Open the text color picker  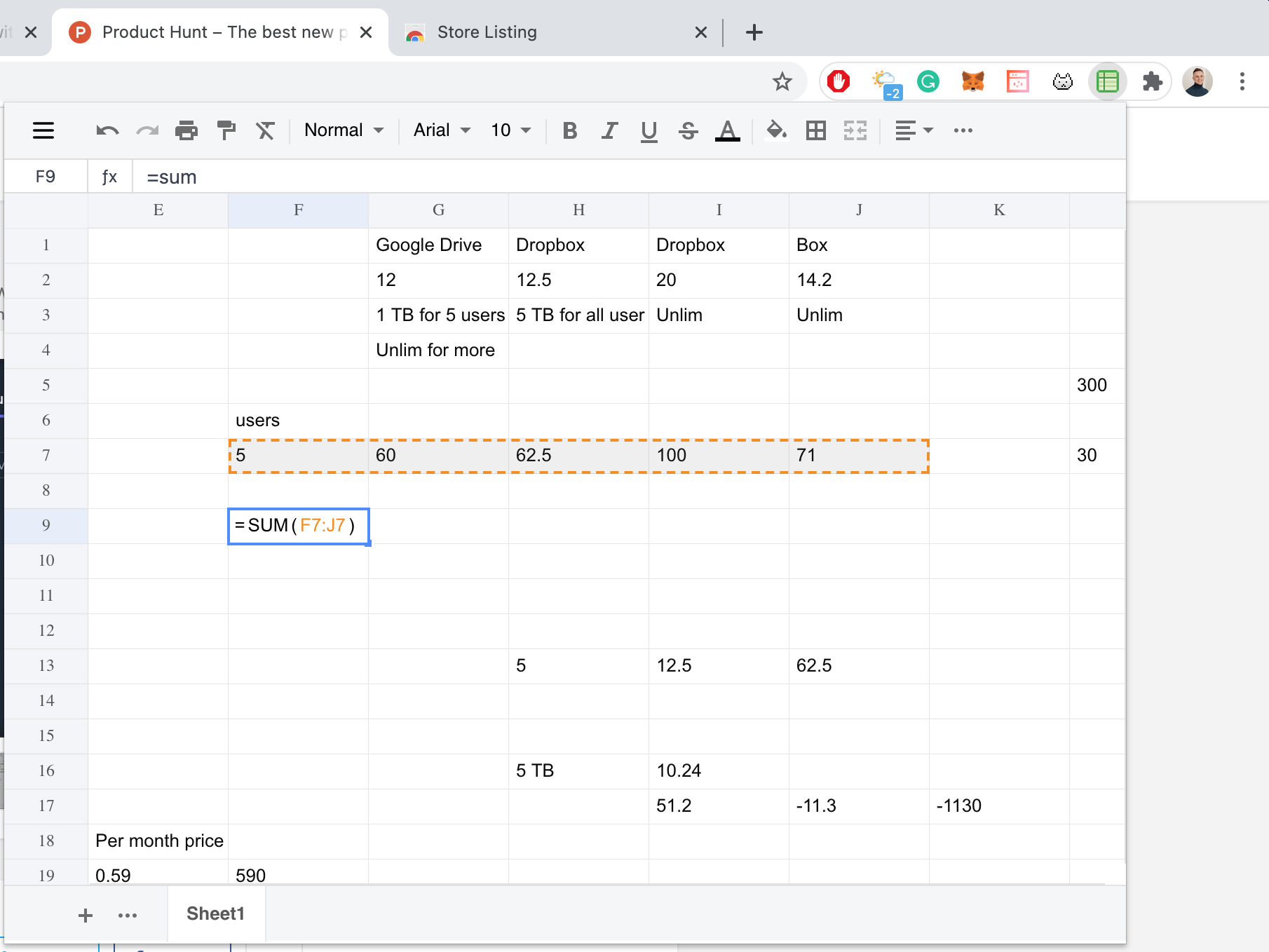click(x=728, y=131)
